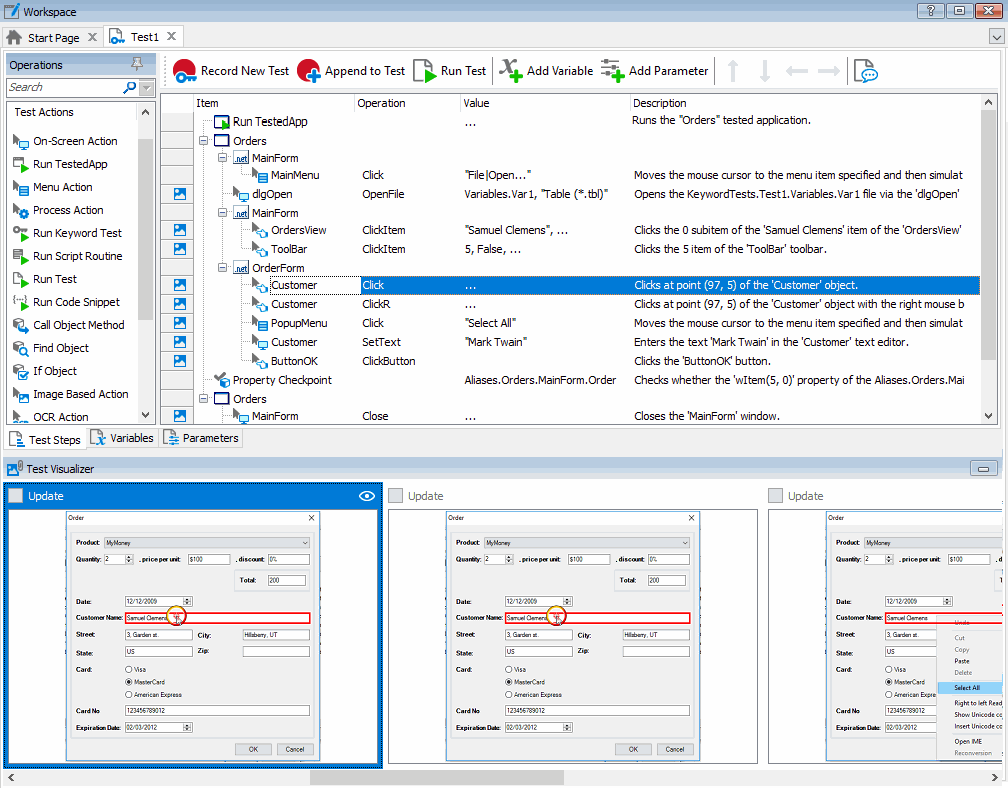Select the PopupMenu Click row
Image resolution: width=1008 pixels, height=788 pixels.
pyautogui.click(x=586, y=323)
